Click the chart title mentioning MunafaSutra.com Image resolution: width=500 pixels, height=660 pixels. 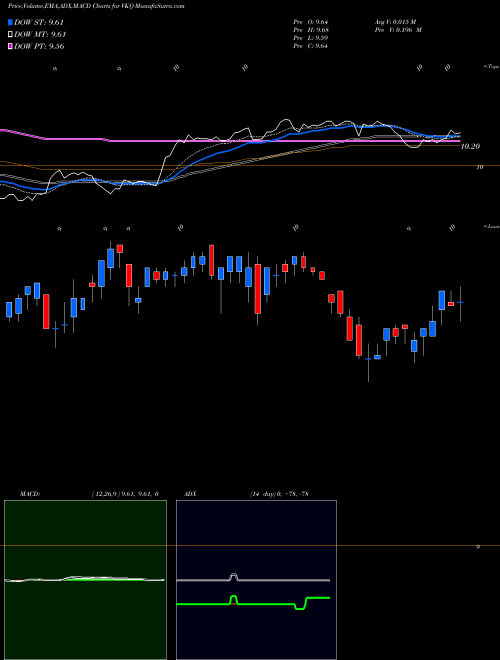[x=96, y=6]
